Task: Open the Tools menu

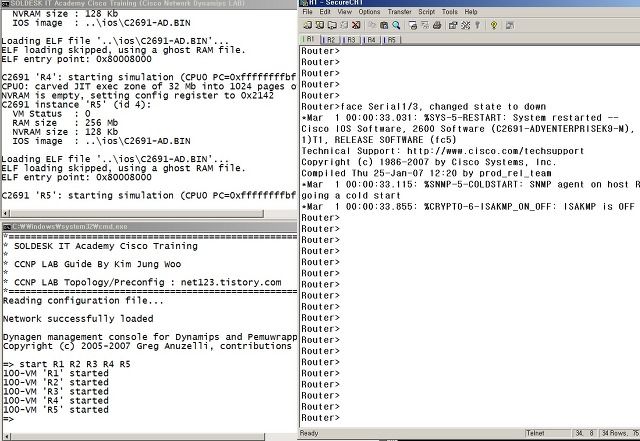Action: coord(450,12)
